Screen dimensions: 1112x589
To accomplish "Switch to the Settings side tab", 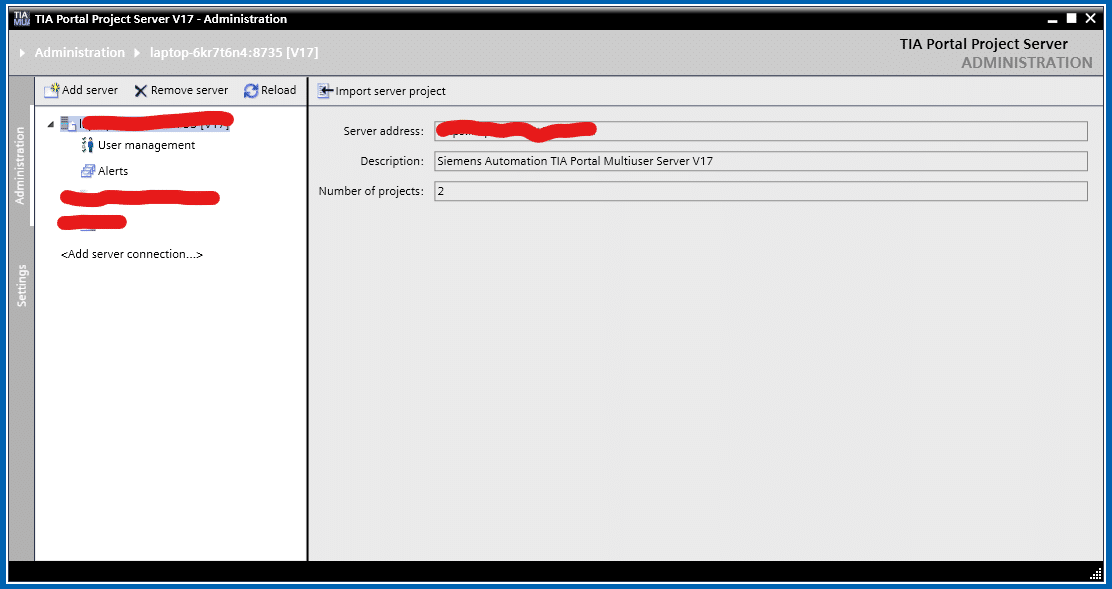I will click(21, 286).
